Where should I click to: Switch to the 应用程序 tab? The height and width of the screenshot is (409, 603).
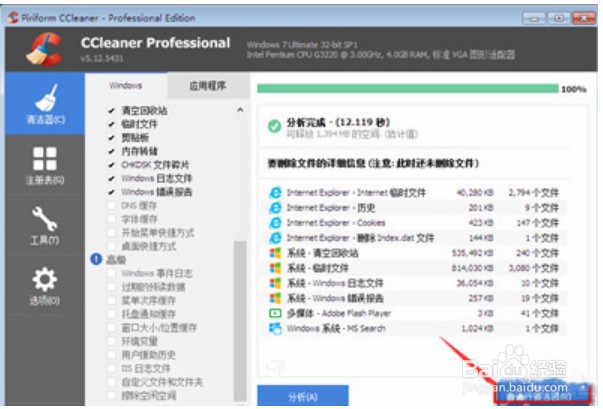tap(208, 85)
